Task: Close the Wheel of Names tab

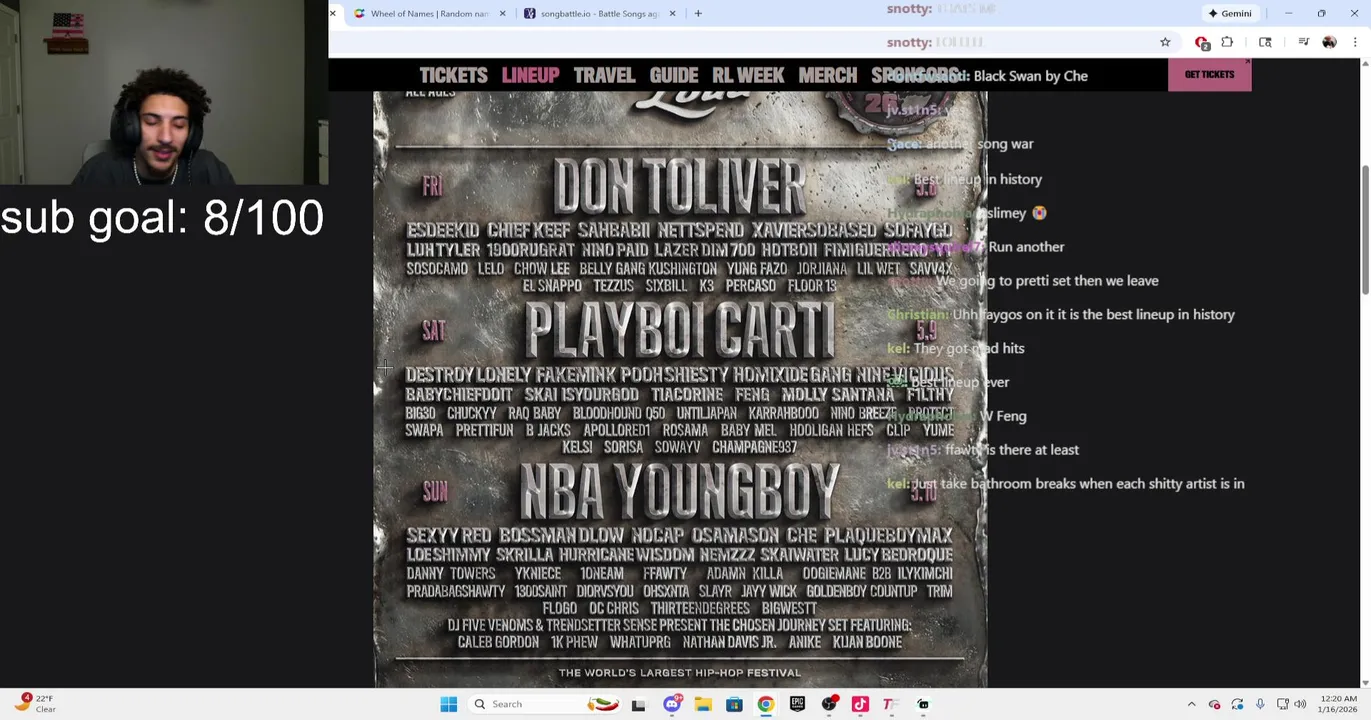Action: pyautogui.click(x=502, y=14)
